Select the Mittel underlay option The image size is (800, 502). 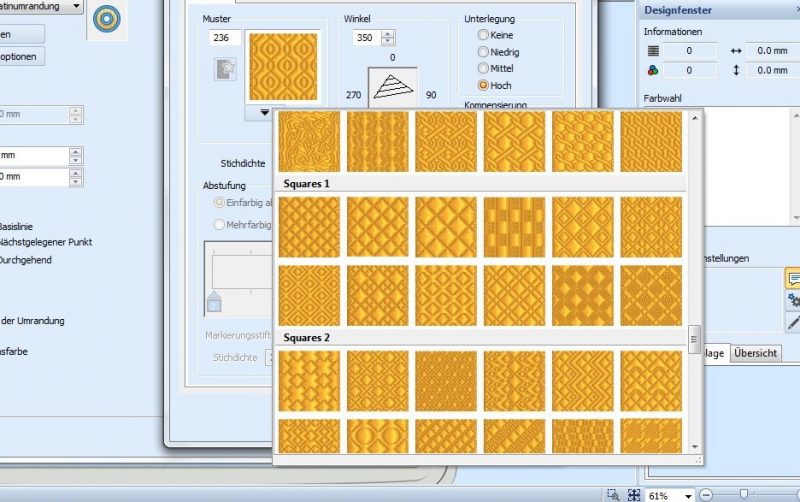[483, 68]
